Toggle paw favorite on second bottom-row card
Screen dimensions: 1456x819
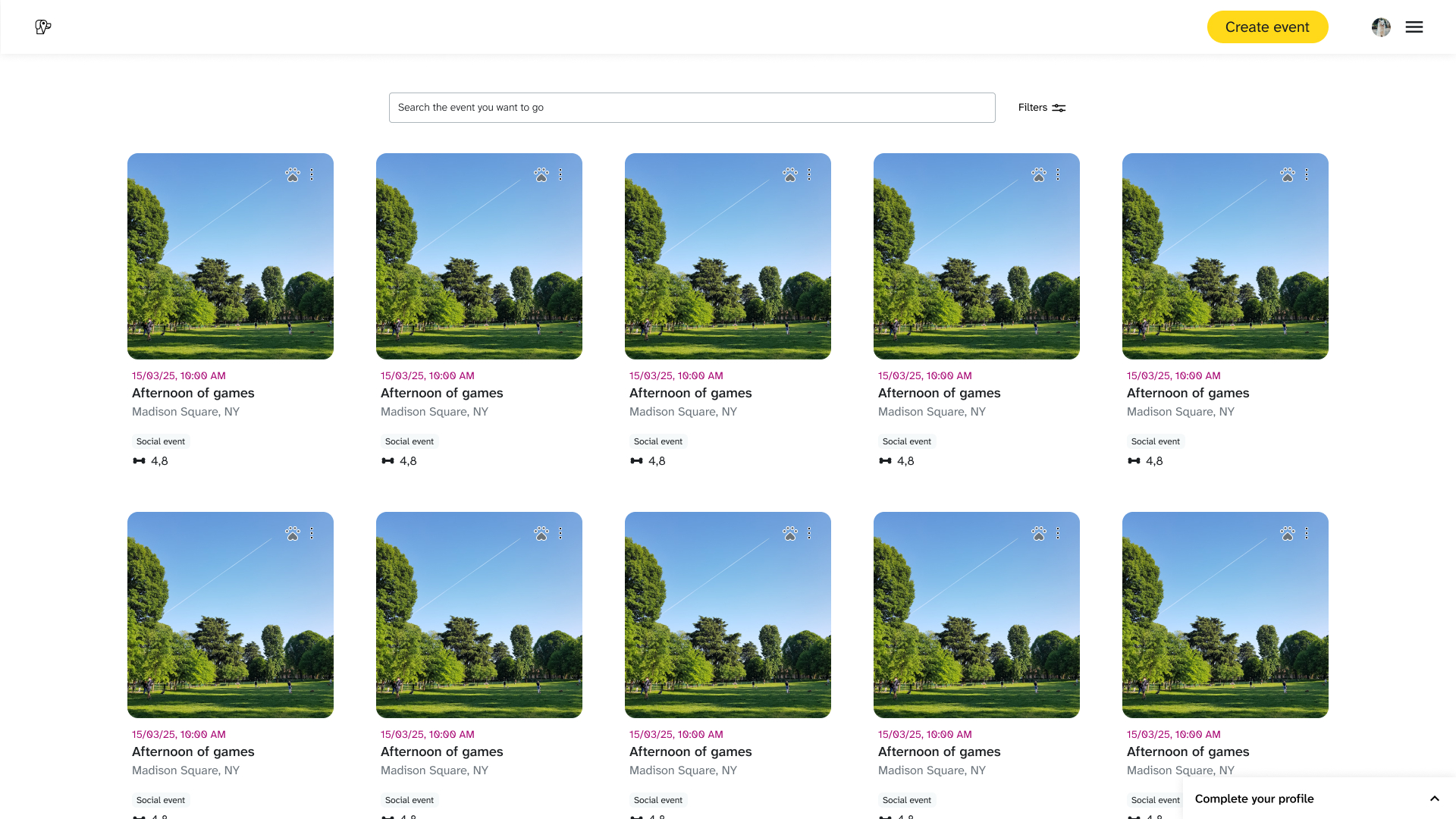(x=541, y=534)
